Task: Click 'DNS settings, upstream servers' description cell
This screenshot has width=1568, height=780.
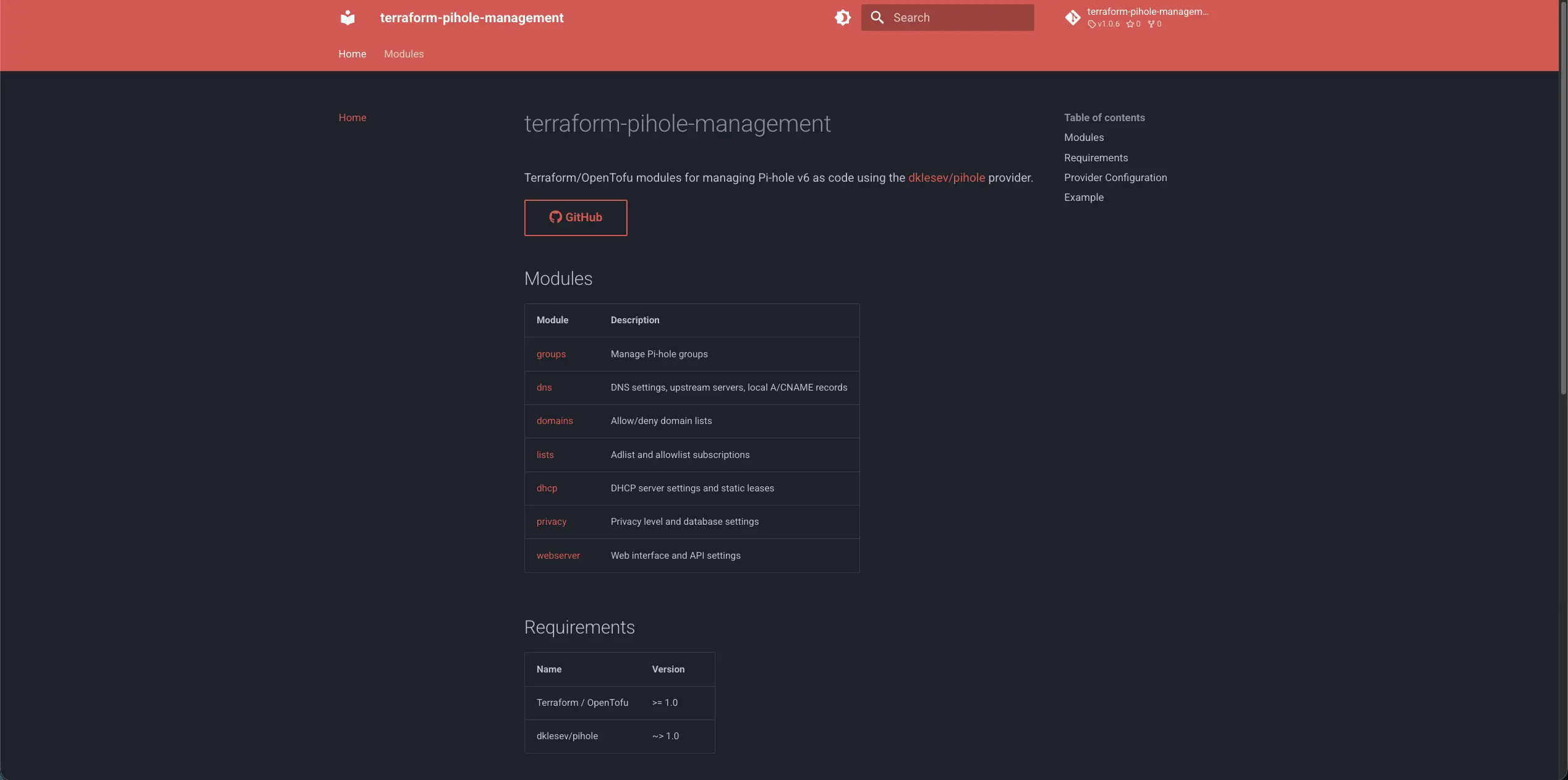Action: 729,388
